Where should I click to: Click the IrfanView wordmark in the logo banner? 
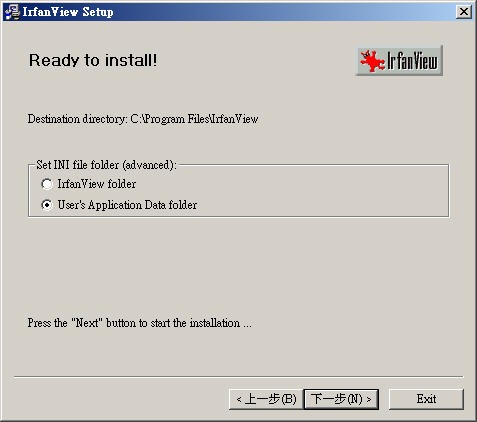coord(412,61)
